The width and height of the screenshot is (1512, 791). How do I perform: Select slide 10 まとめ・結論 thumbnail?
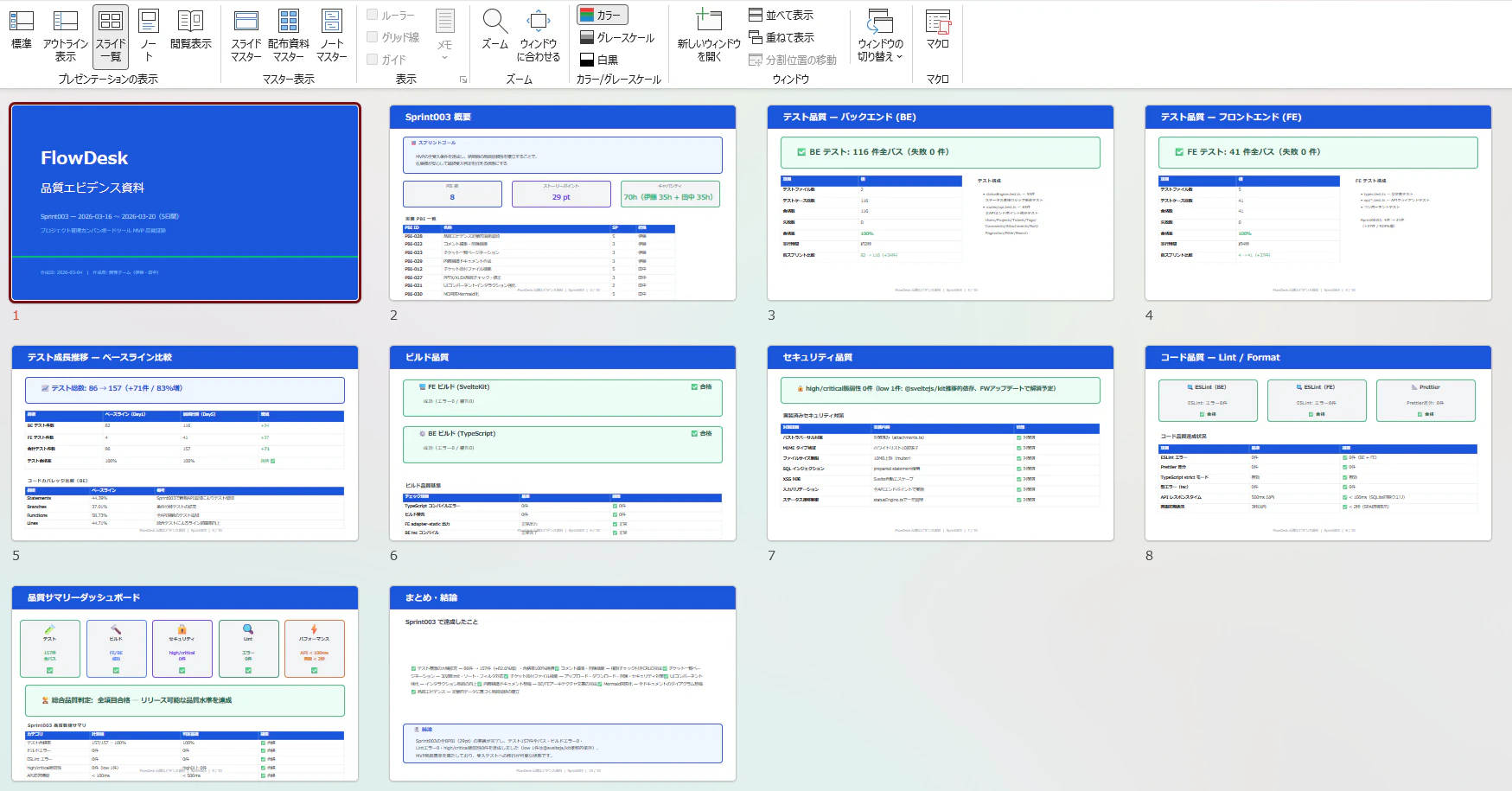coord(563,684)
